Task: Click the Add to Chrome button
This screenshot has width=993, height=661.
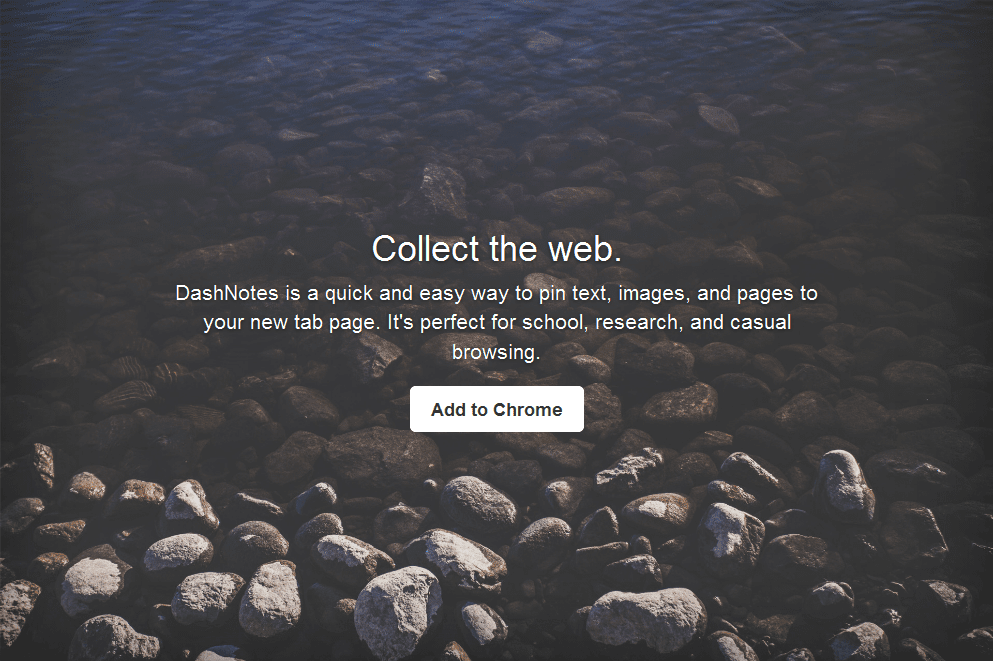Action: (496, 409)
